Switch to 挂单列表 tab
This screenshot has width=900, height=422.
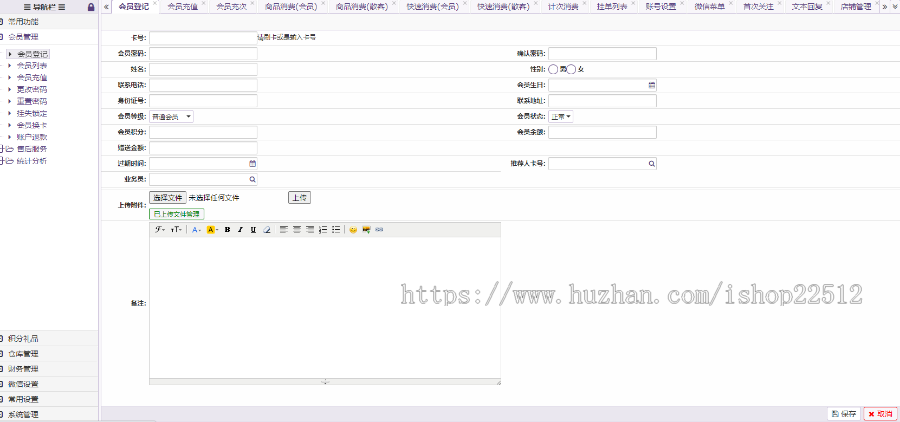click(x=612, y=7)
